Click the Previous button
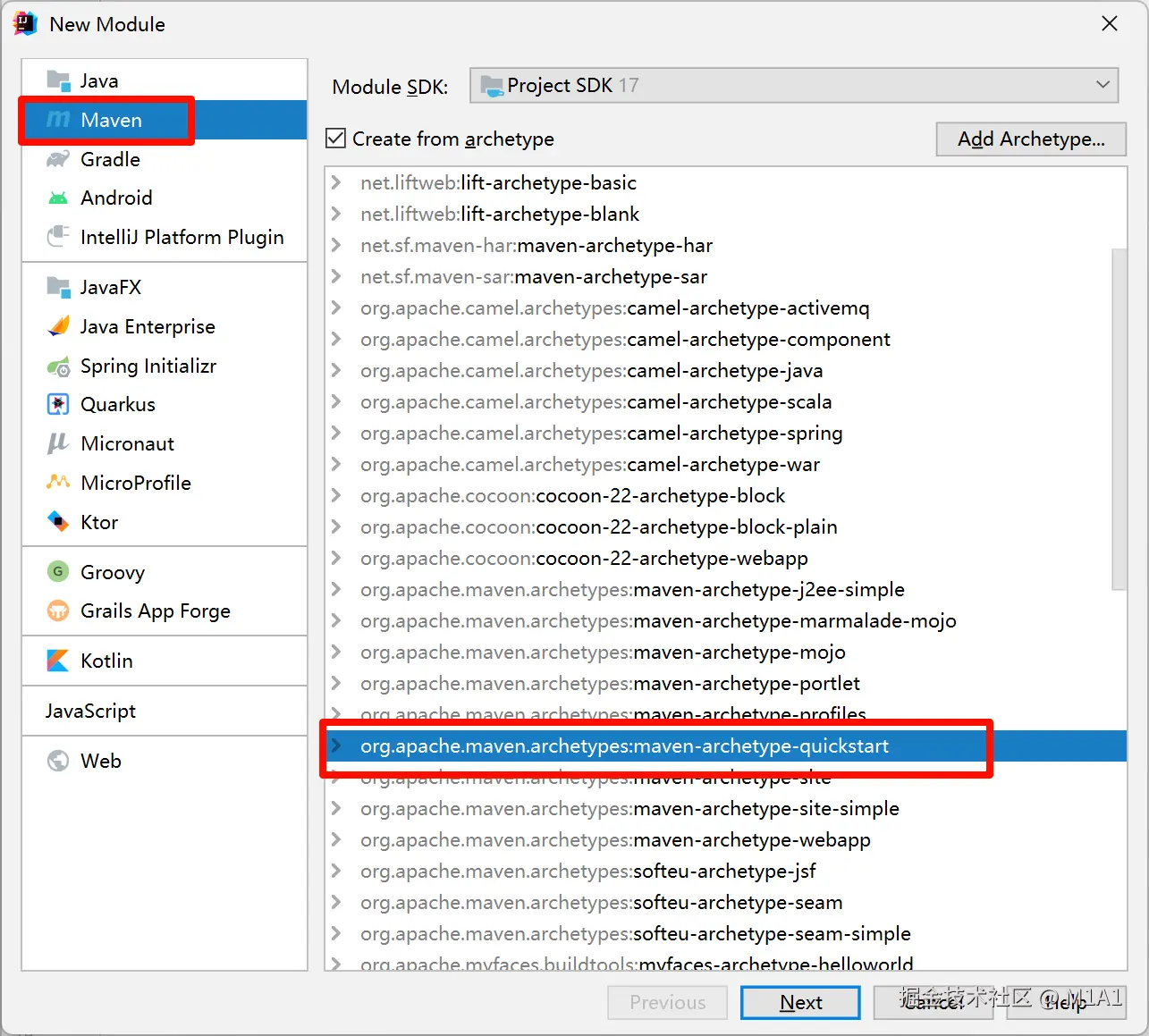 click(x=667, y=1002)
